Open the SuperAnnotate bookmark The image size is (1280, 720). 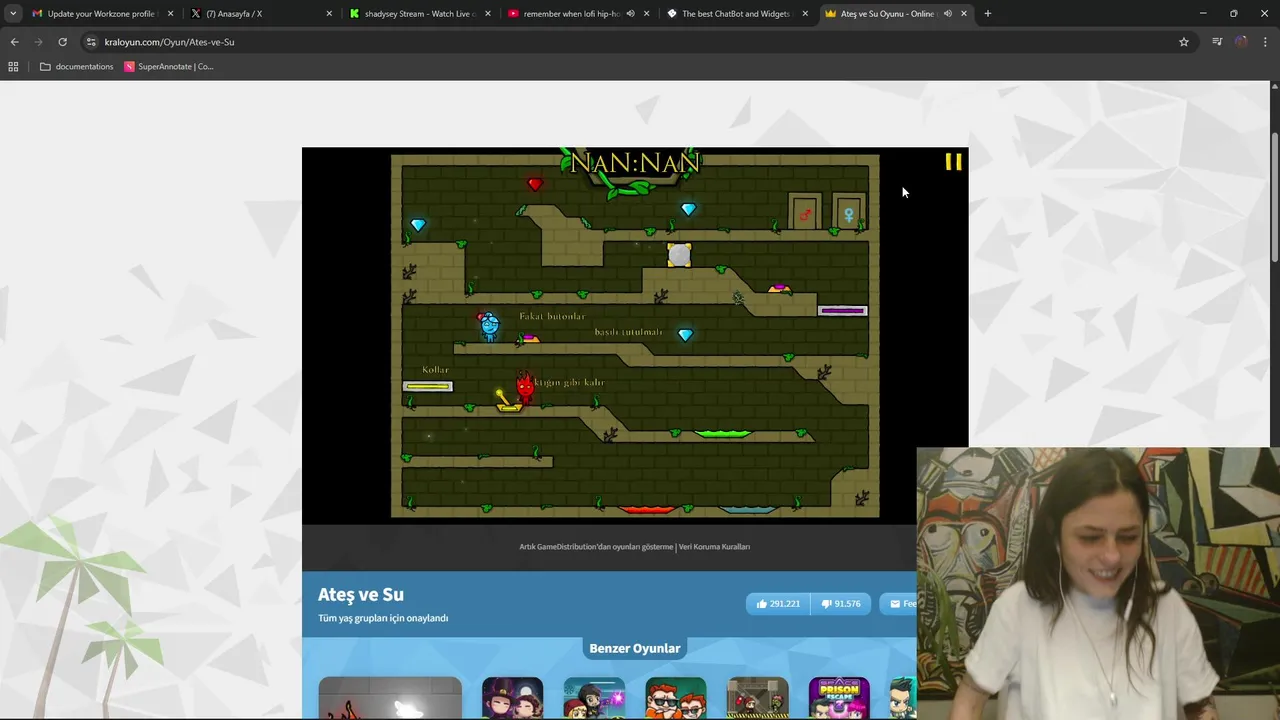[x=169, y=67]
